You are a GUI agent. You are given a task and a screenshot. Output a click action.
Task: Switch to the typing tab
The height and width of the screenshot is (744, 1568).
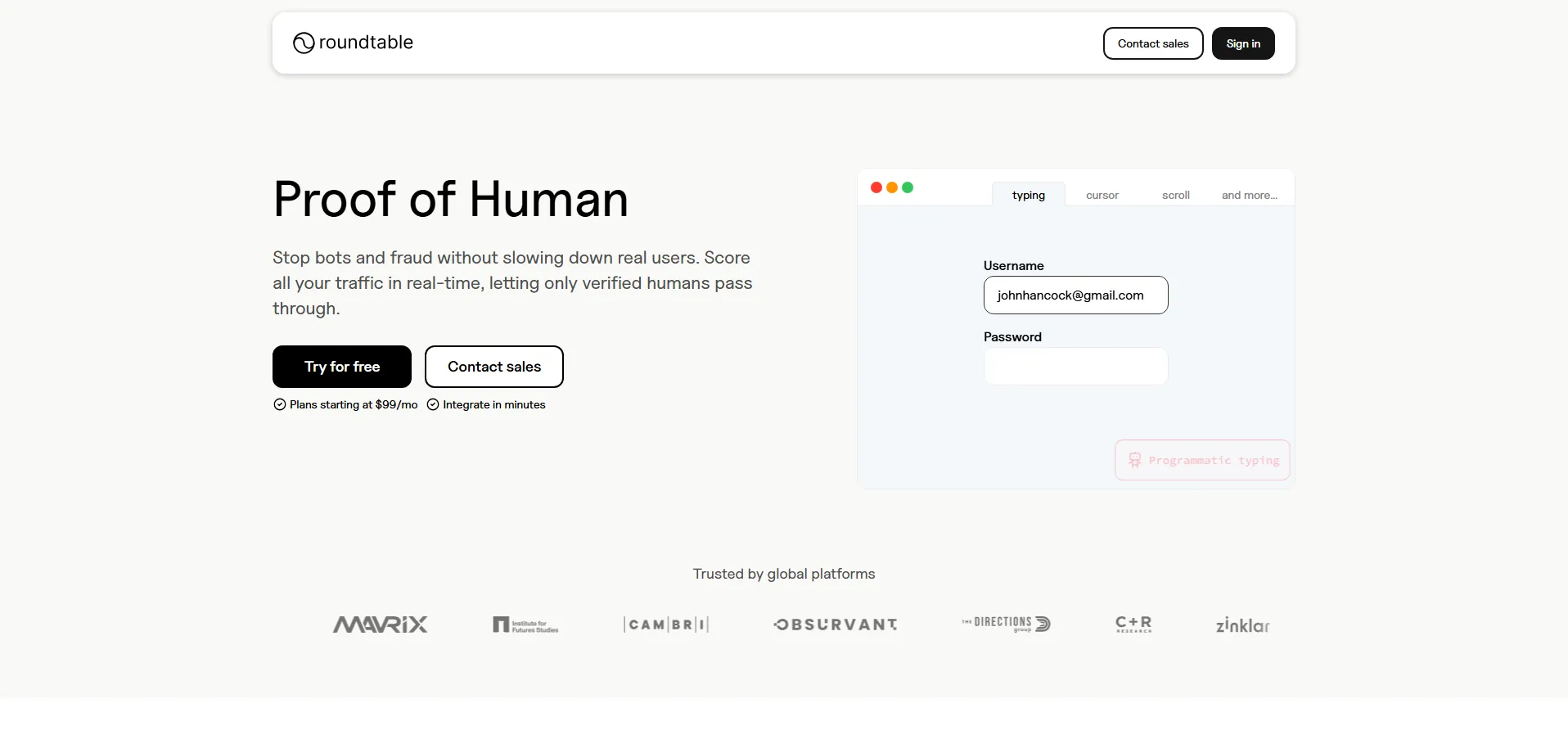point(1028,195)
